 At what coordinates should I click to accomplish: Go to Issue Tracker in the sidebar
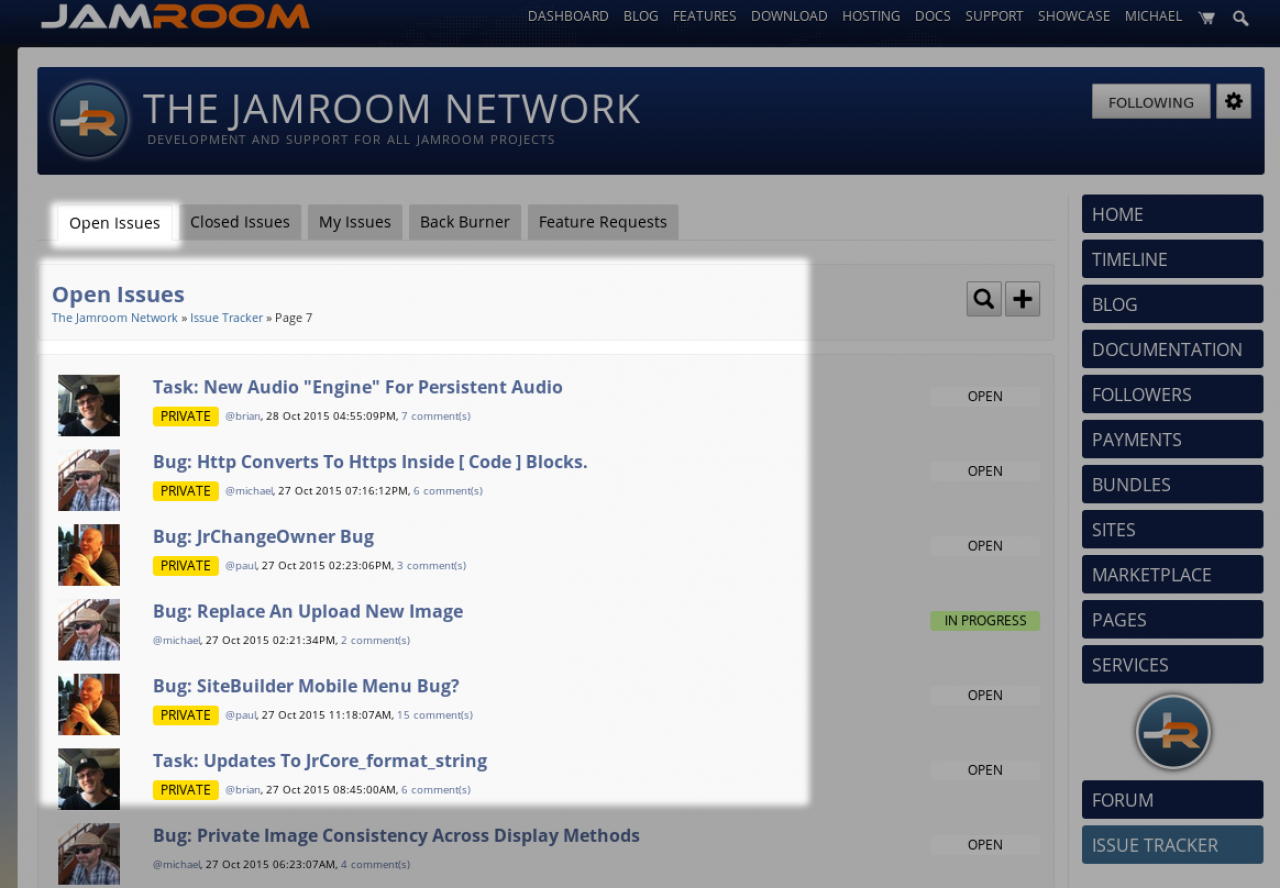[x=1173, y=845]
